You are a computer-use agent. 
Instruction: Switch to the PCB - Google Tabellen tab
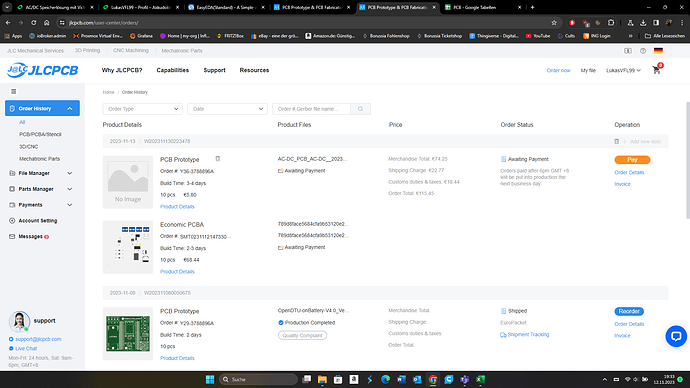(x=483, y=7)
